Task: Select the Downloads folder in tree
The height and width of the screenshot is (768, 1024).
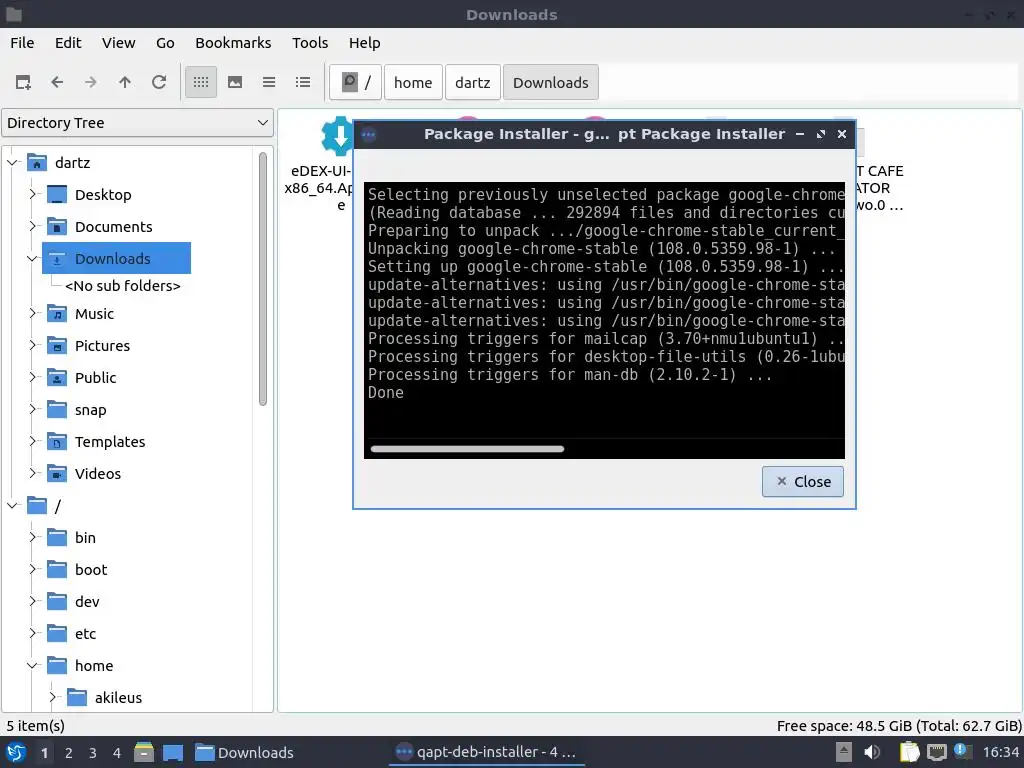Action: pyautogui.click(x=116, y=259)
